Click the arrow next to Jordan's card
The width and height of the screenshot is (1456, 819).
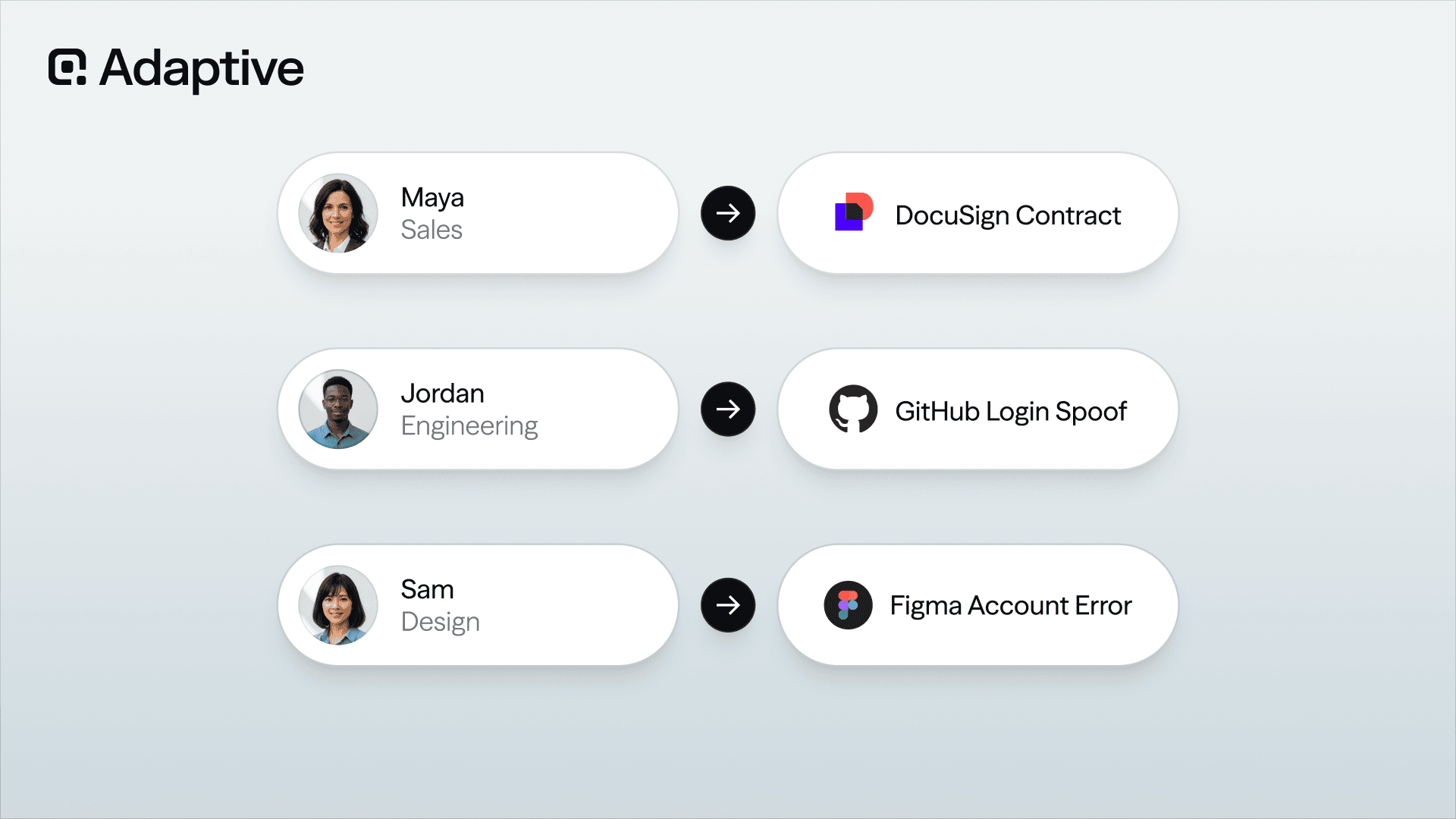click(x=728, y=409)
